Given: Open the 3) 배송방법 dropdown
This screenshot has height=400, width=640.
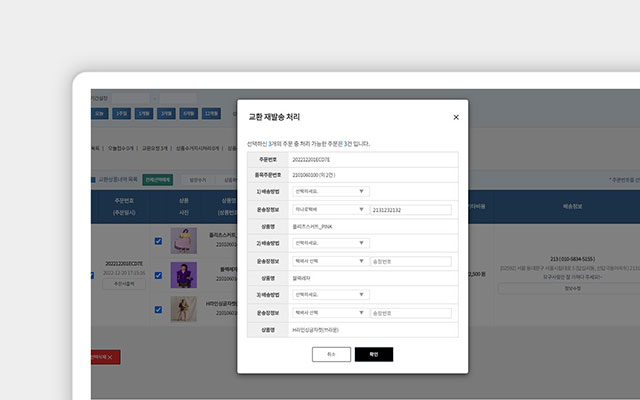Looking at the screenshot, I should point(329,295).
